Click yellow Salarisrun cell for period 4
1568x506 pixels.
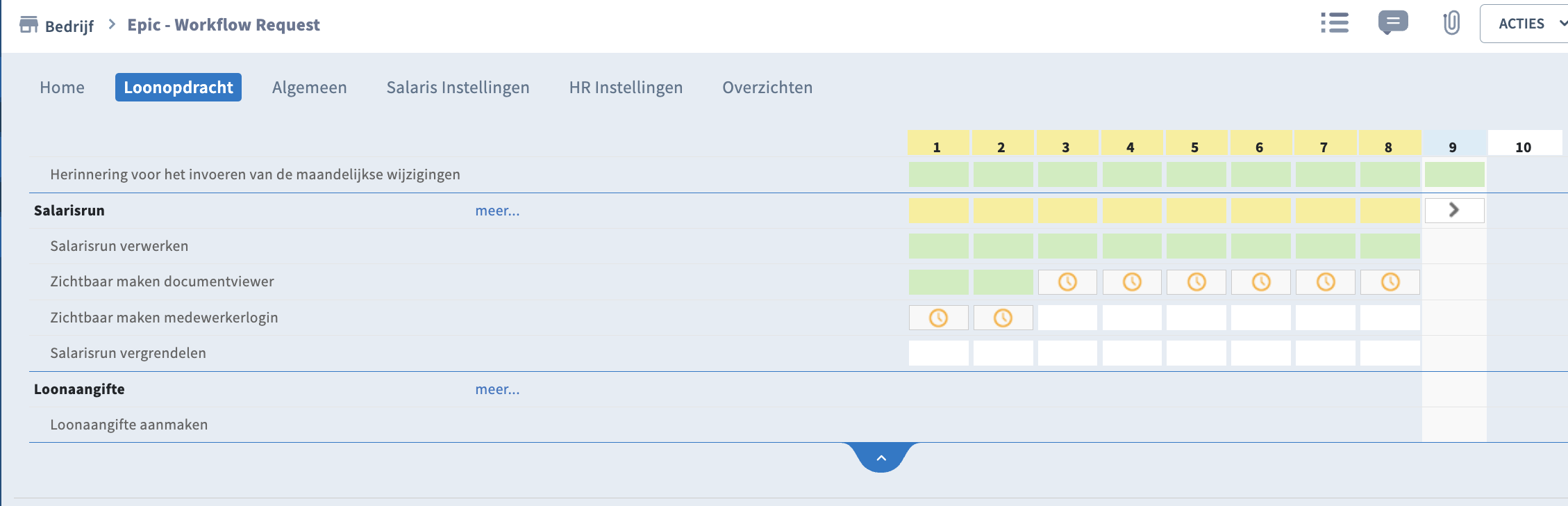pyautogui.click(x=1132, y=211)
